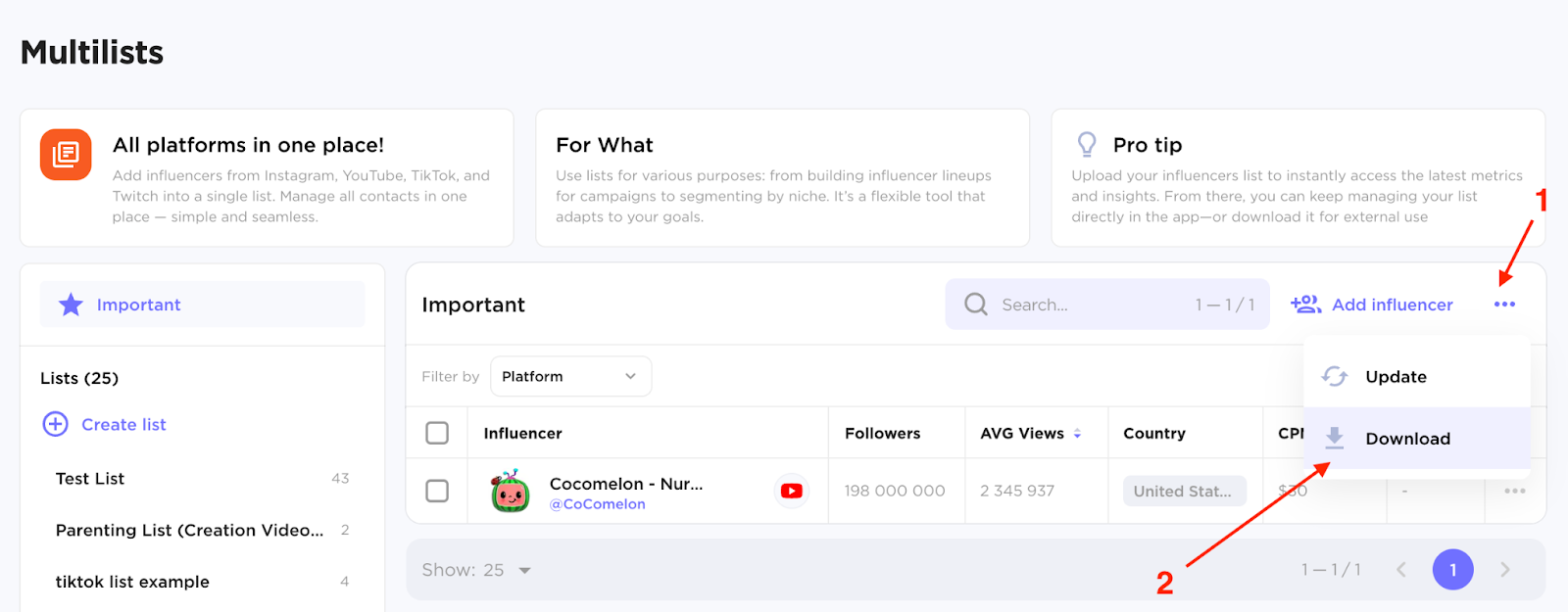Choose Update from the options menu

pyautogui.click(x=1396, y=377)
